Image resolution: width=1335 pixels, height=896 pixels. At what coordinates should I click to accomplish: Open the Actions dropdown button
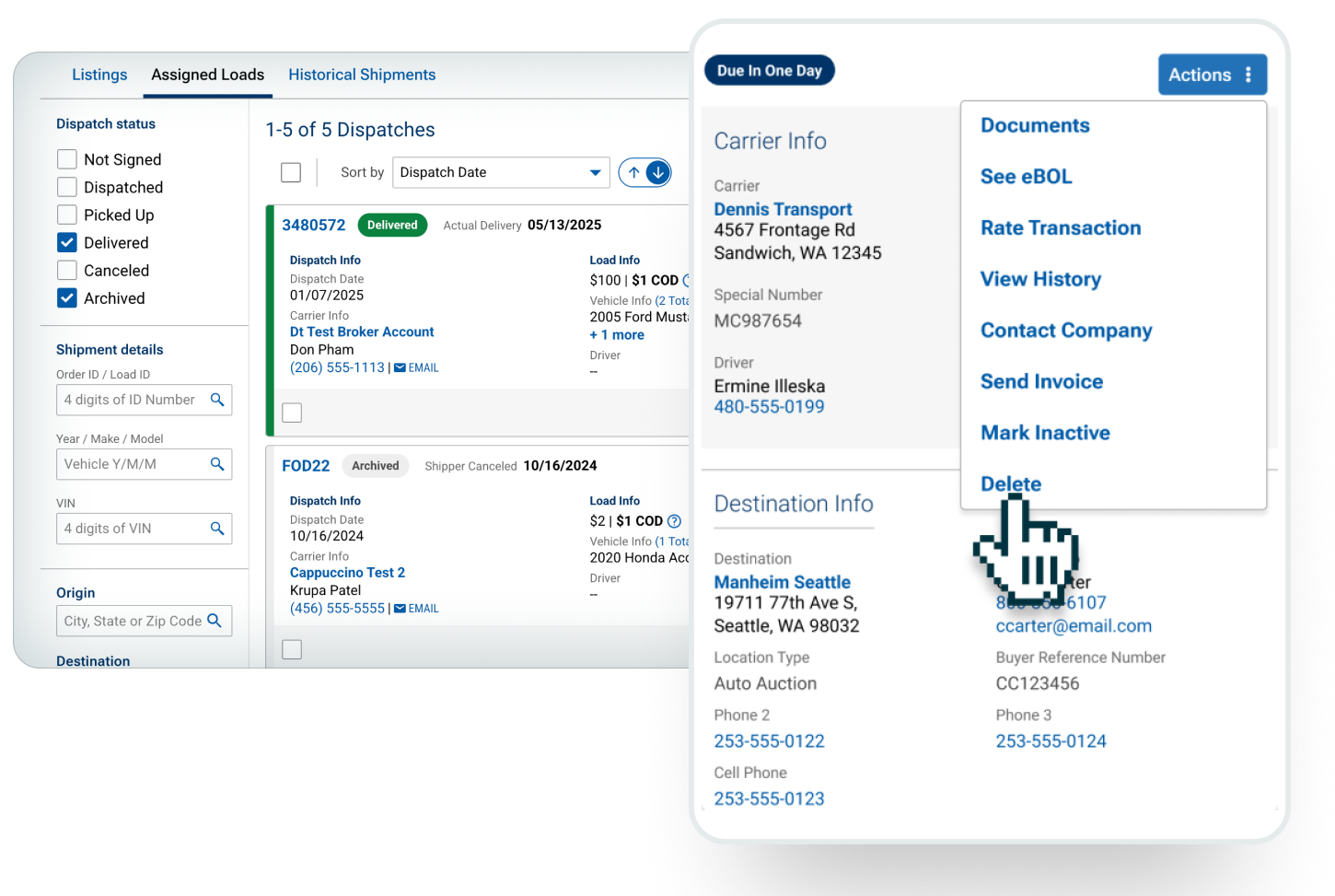click(1212, 75)
